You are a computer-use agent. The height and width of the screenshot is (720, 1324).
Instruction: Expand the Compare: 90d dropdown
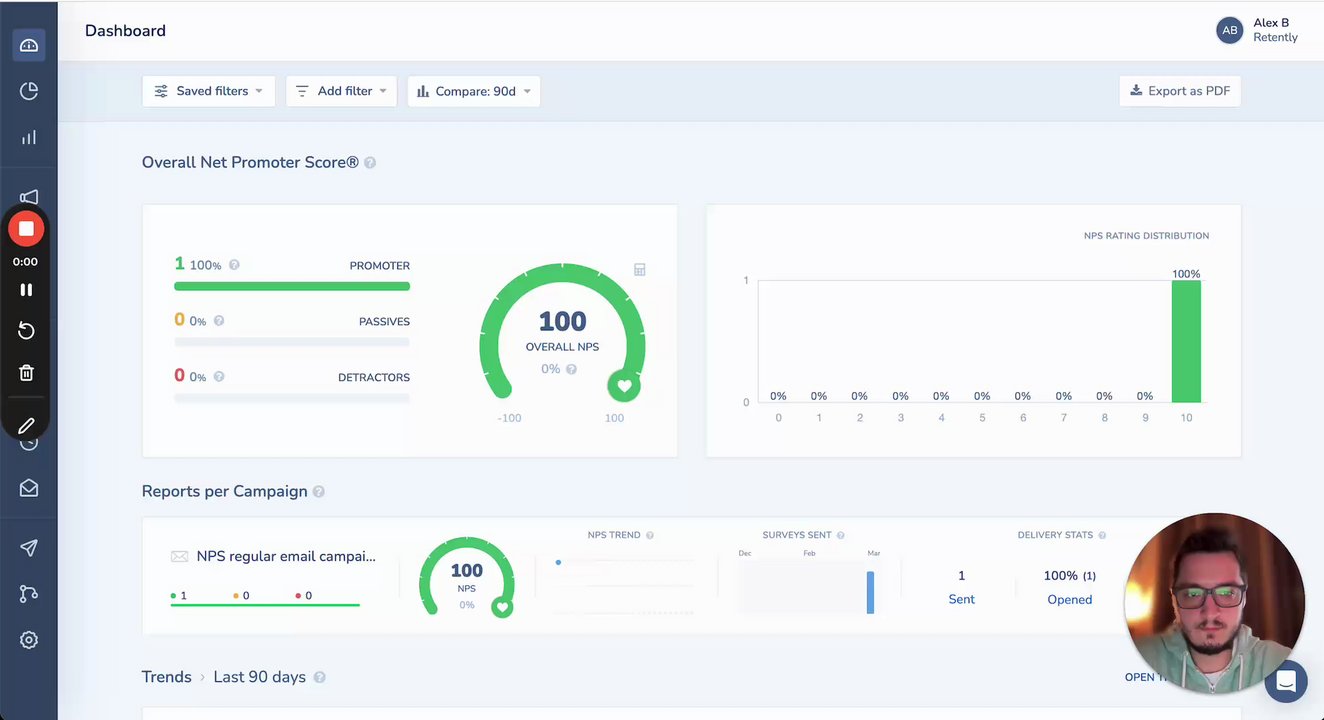pos(473,91)
